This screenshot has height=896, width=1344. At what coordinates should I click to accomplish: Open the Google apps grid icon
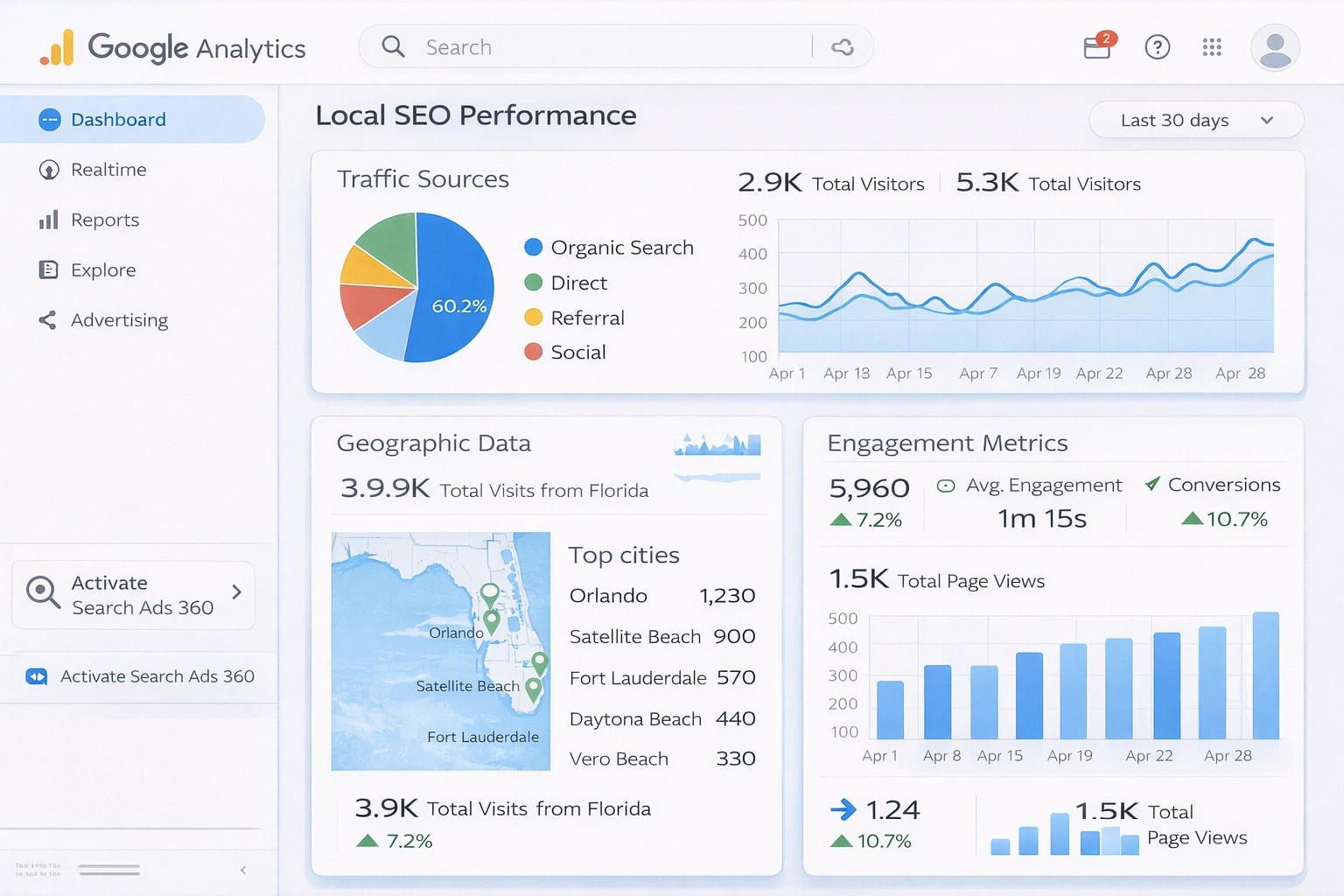coord(1213,47)
